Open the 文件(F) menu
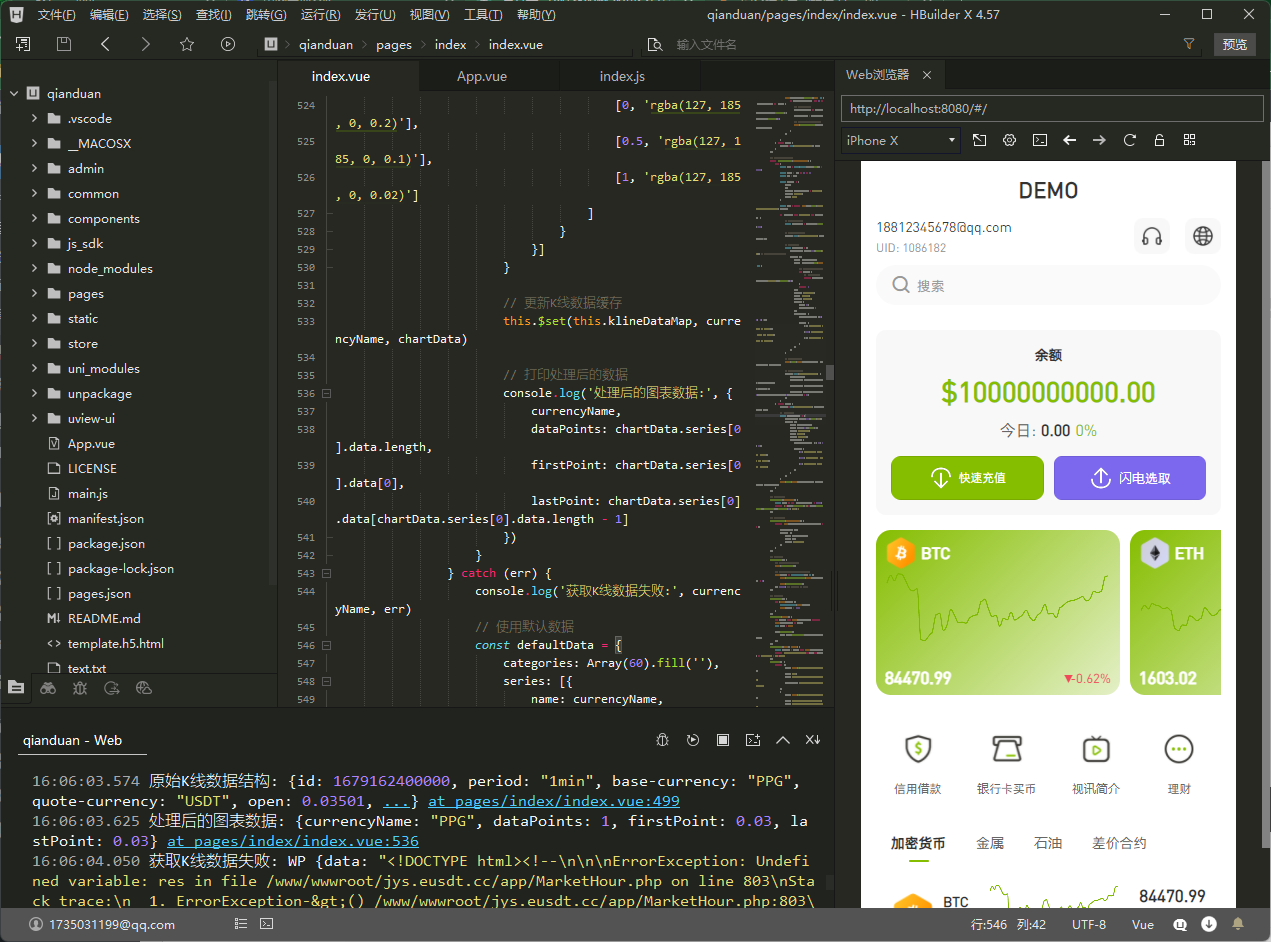 click(56, 15)
